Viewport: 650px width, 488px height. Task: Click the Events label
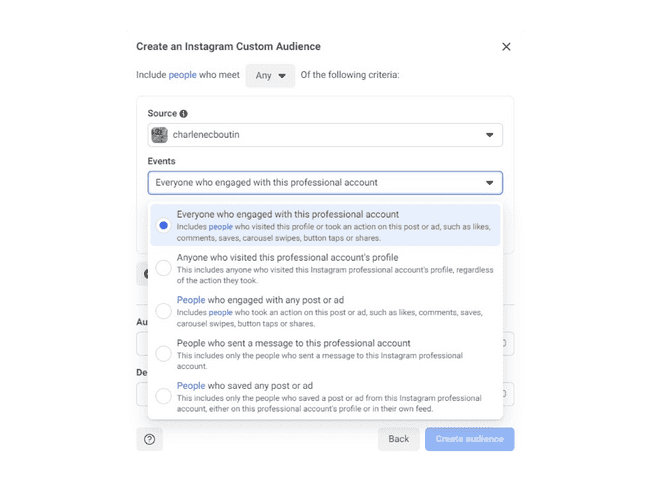161,161
